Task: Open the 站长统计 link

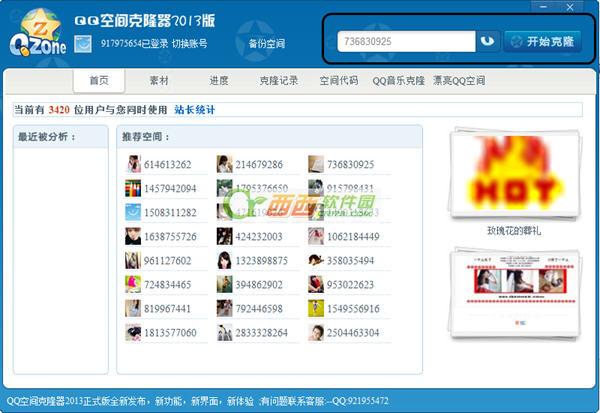Action: 194,109
